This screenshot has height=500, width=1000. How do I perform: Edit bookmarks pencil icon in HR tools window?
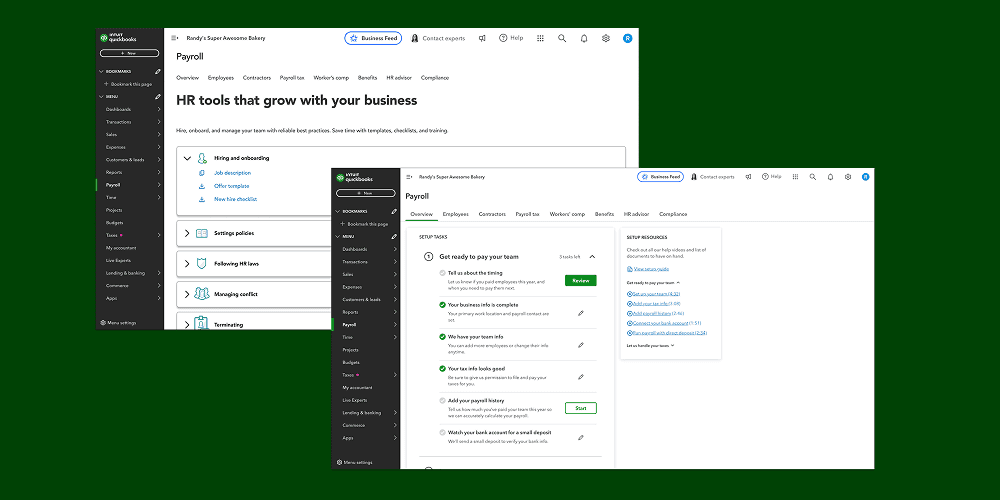tap(158, 71)
